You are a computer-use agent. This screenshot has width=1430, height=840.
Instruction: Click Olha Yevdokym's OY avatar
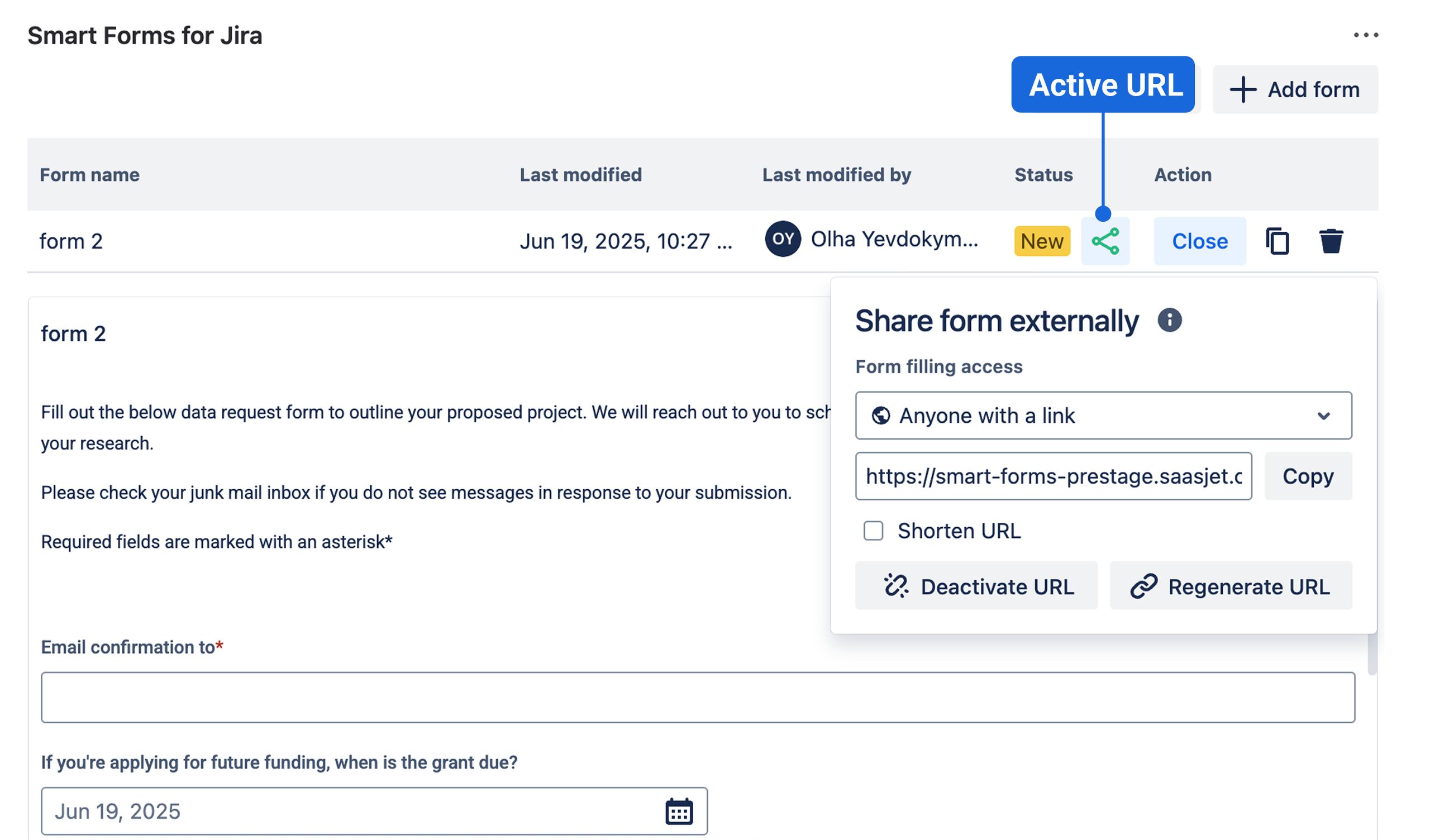pyautogui.click(x=783, y=239)
